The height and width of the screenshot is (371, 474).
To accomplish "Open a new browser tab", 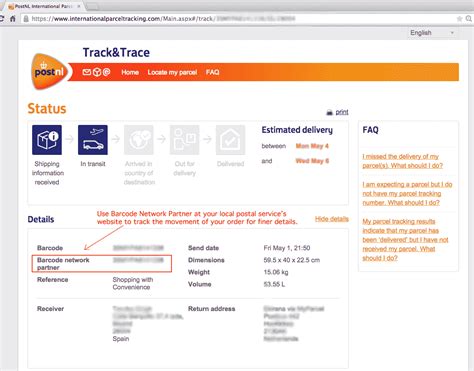I will pos(93,7).
